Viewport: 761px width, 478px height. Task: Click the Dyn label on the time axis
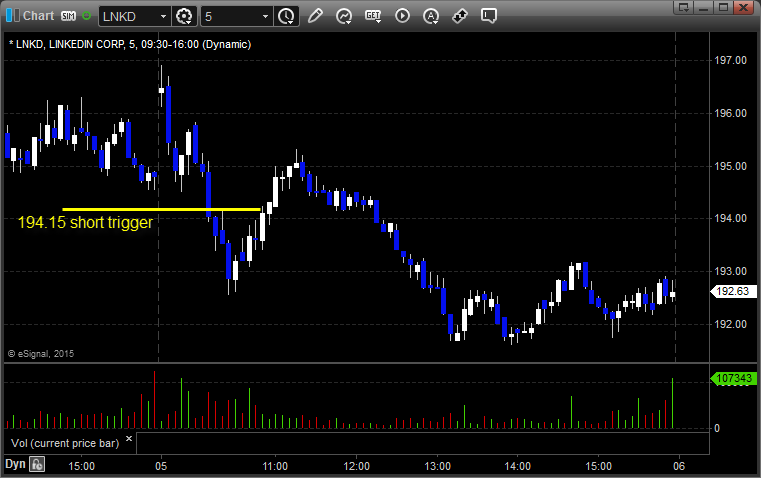click(x=15, y=464)
